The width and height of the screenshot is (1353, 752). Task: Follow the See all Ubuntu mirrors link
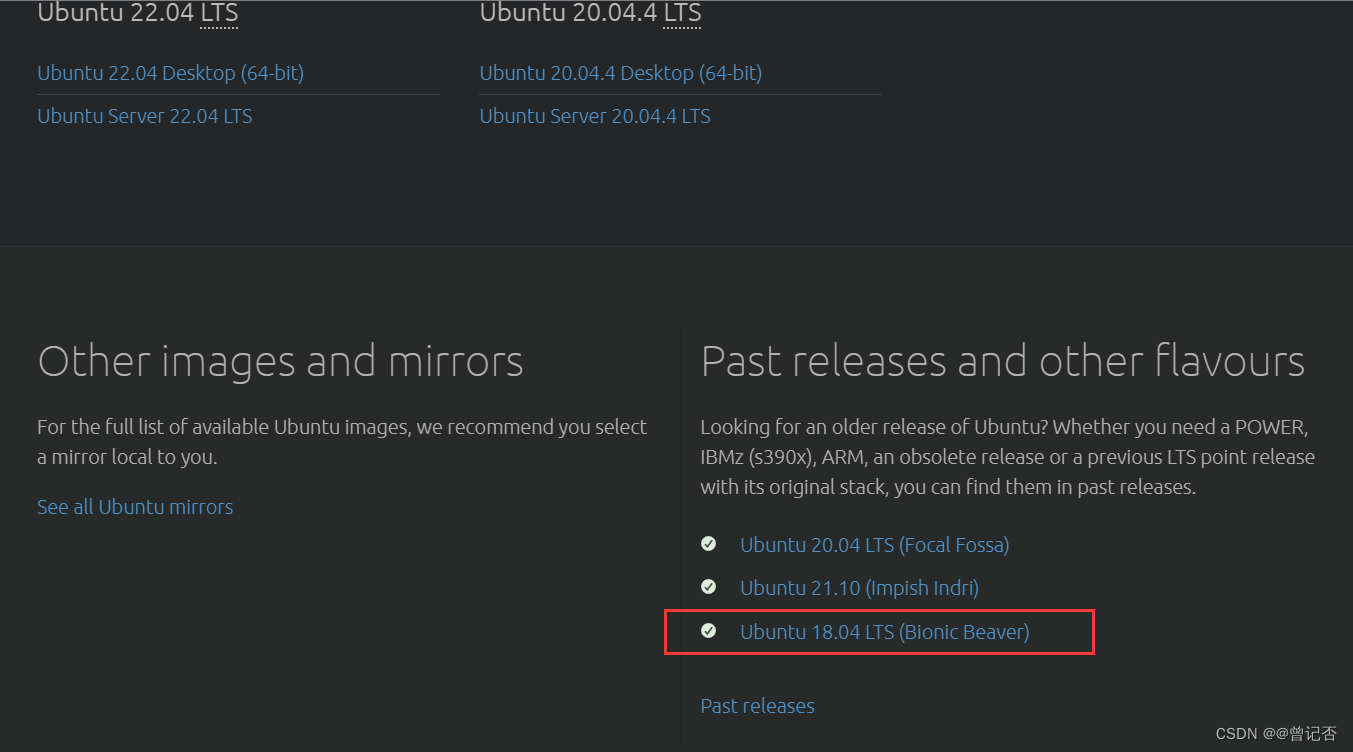click(x=135, y=507)
